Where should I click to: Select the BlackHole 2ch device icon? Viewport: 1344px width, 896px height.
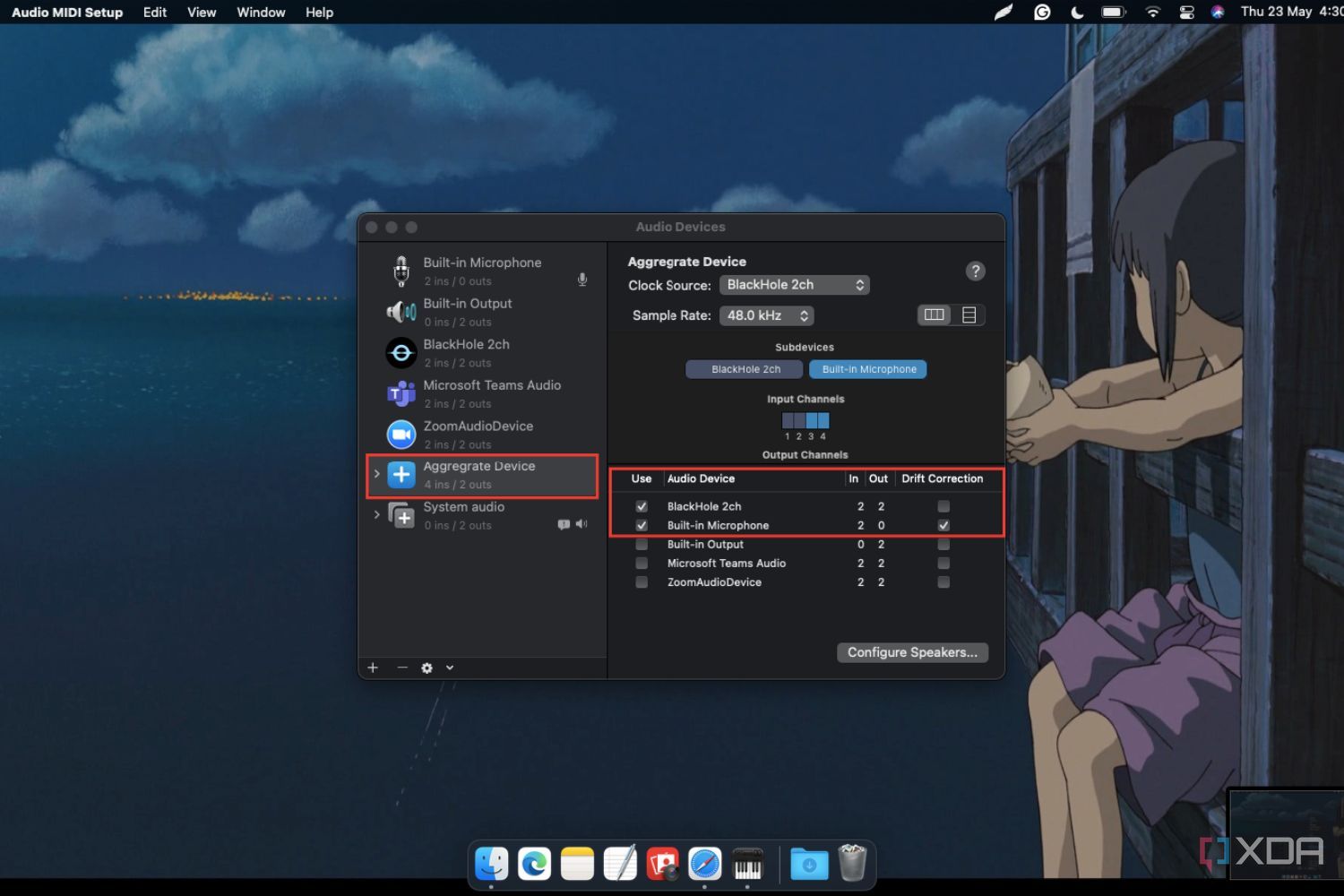point(401,353)
